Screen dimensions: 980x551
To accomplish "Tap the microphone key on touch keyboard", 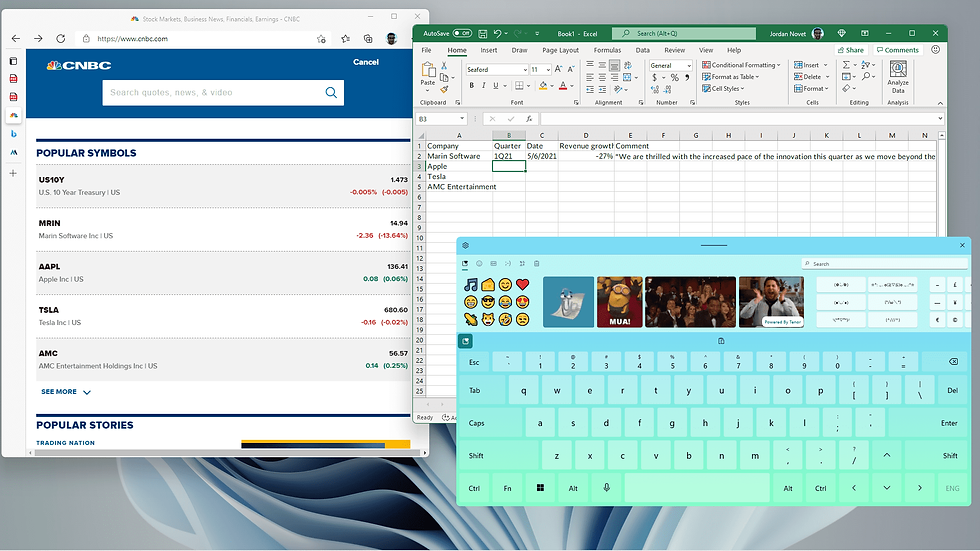I will tap(606, 488).
